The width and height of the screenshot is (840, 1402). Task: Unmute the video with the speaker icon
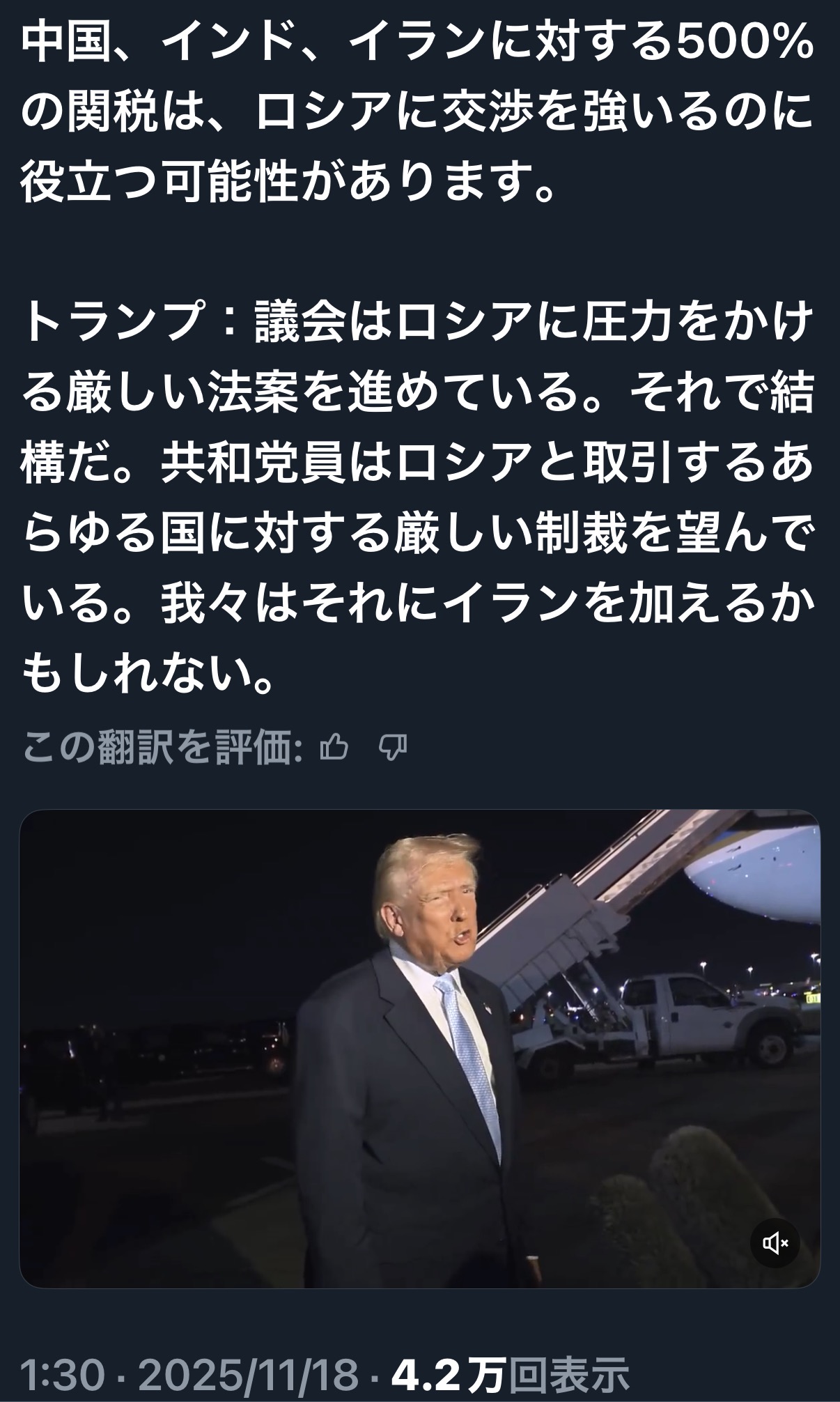tap(775, 1242)
